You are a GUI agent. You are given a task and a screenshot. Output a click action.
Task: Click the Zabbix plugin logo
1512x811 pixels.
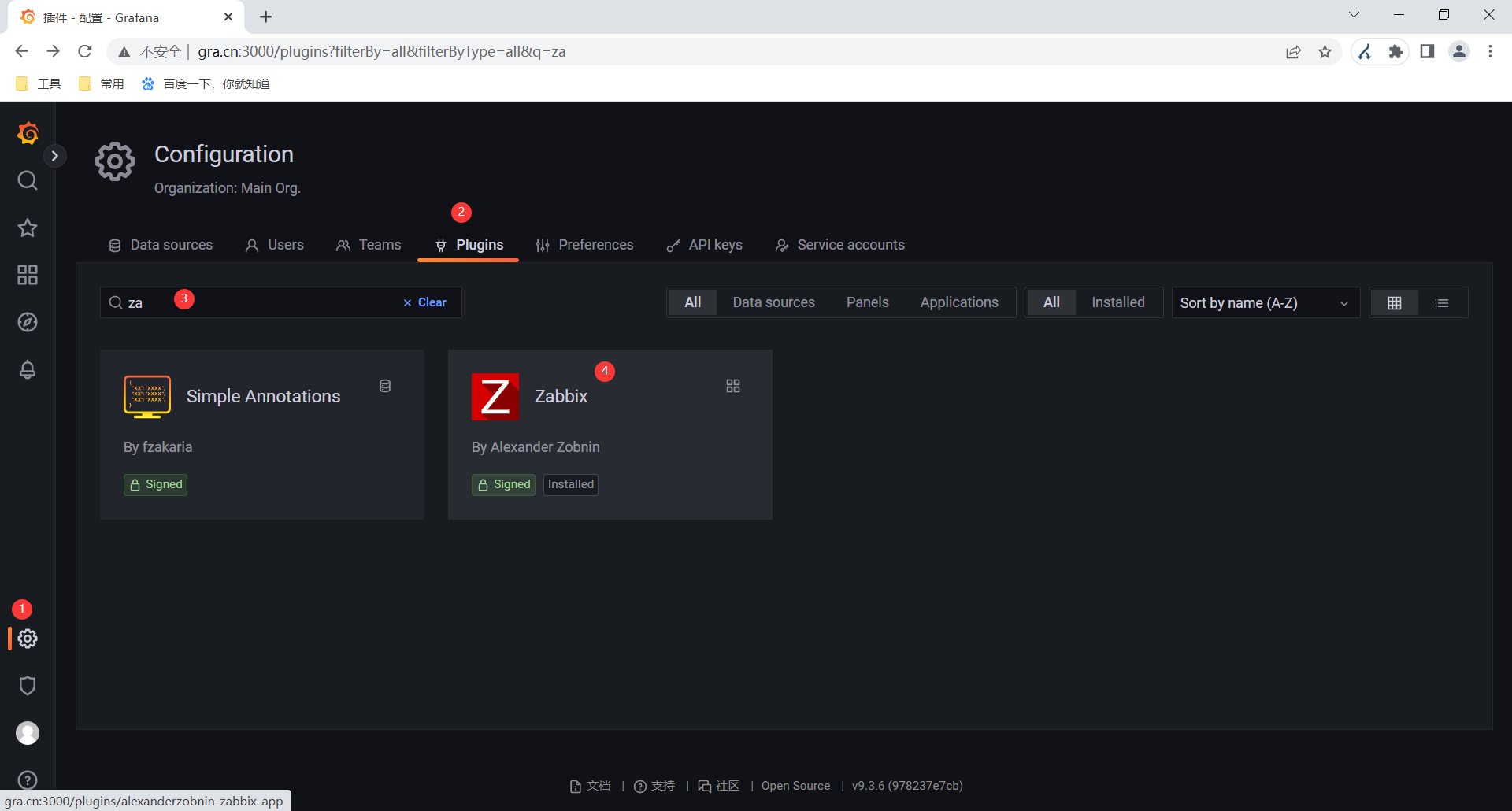point(495,397)
